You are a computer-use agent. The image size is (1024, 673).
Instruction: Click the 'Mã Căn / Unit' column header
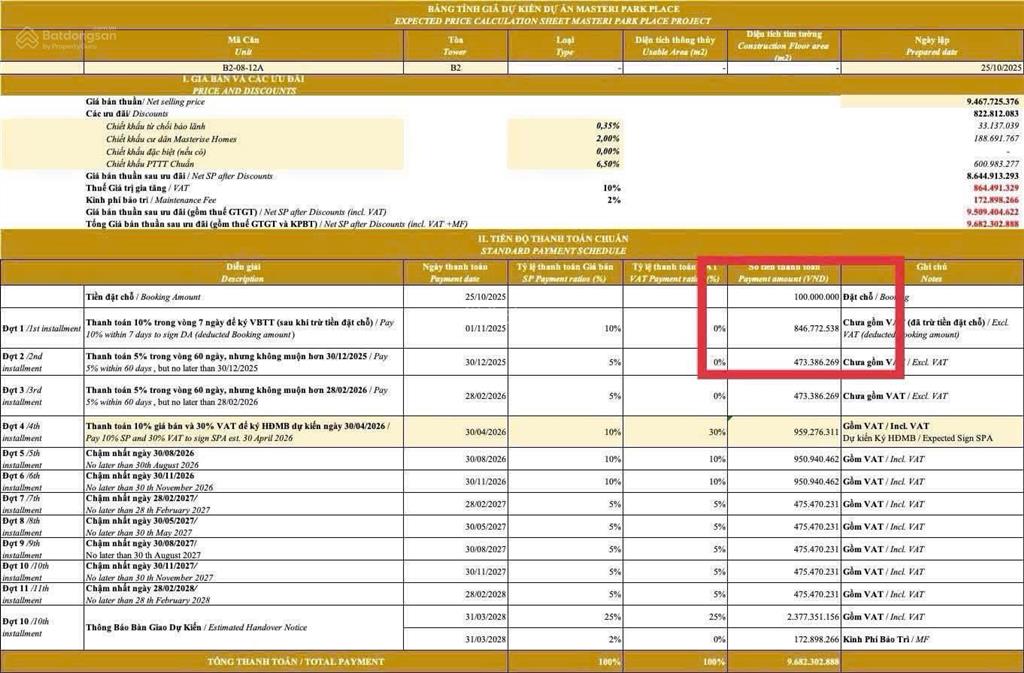(243, 45)
